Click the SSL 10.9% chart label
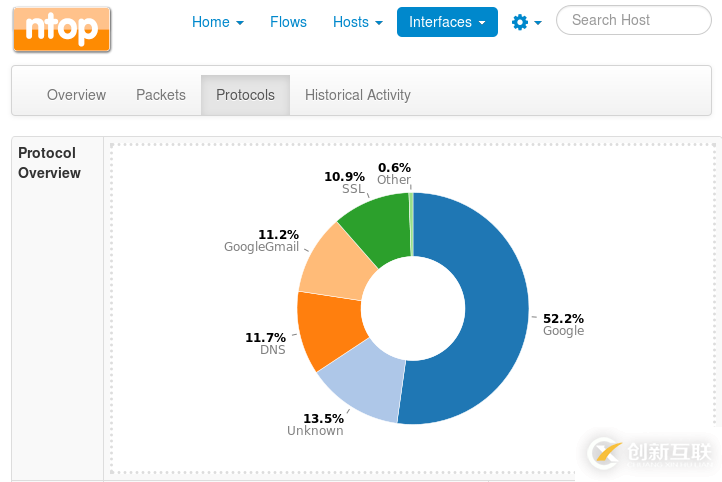The image size is (722, 482). point(346,182)
